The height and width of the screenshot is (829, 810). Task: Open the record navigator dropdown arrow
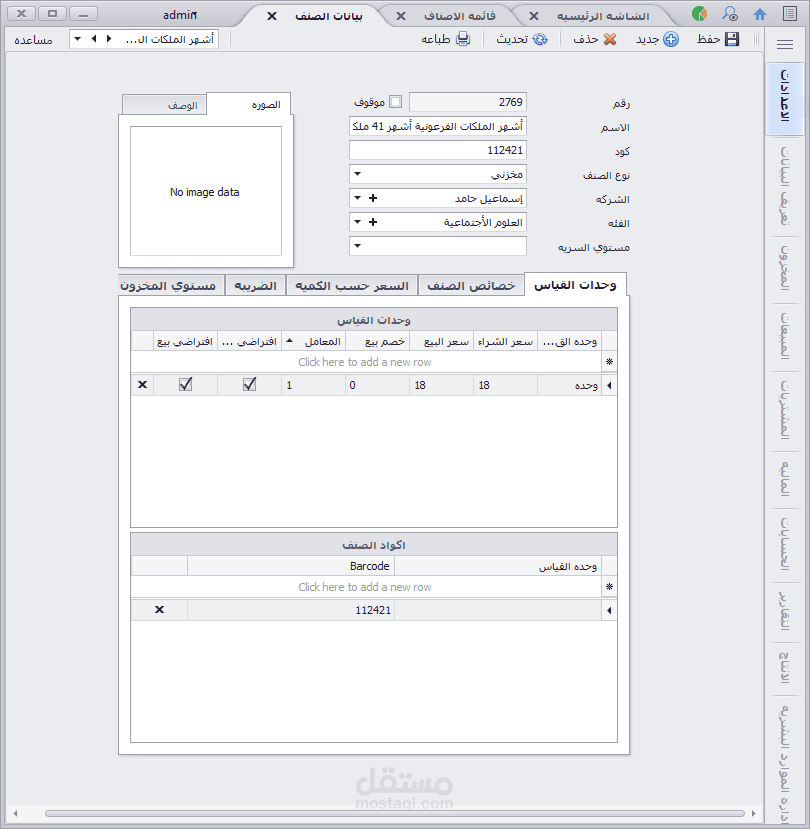pyautogui.click(x=78, y=39)
